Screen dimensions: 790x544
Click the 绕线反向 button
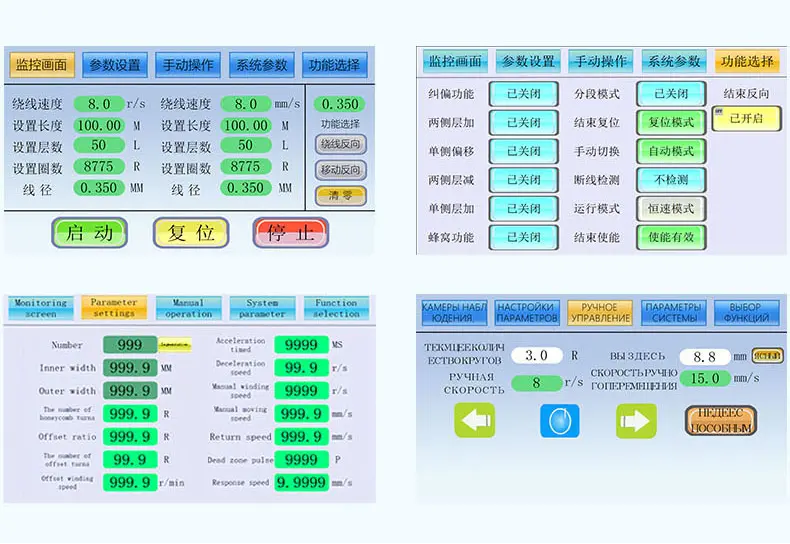pyautogui.click(x=341, y=145)
